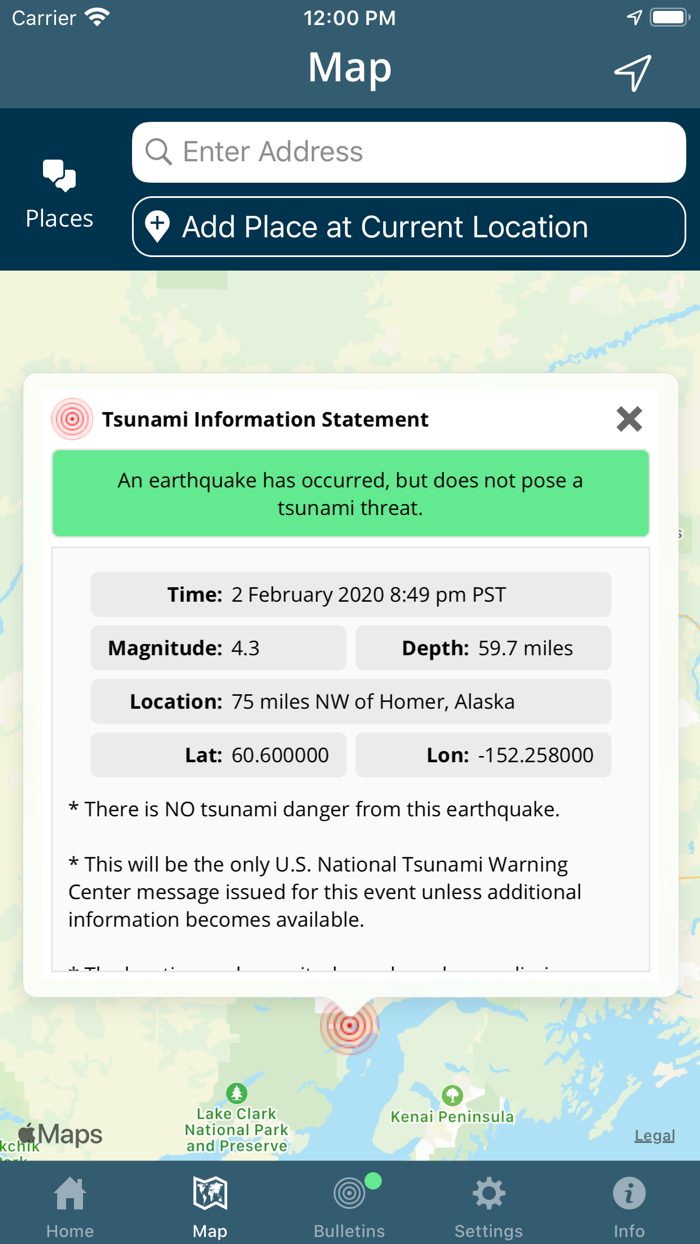The image size is (700, 1244).
Task: Tap the pin icon inside Add Place button
Action: (160, 227)
